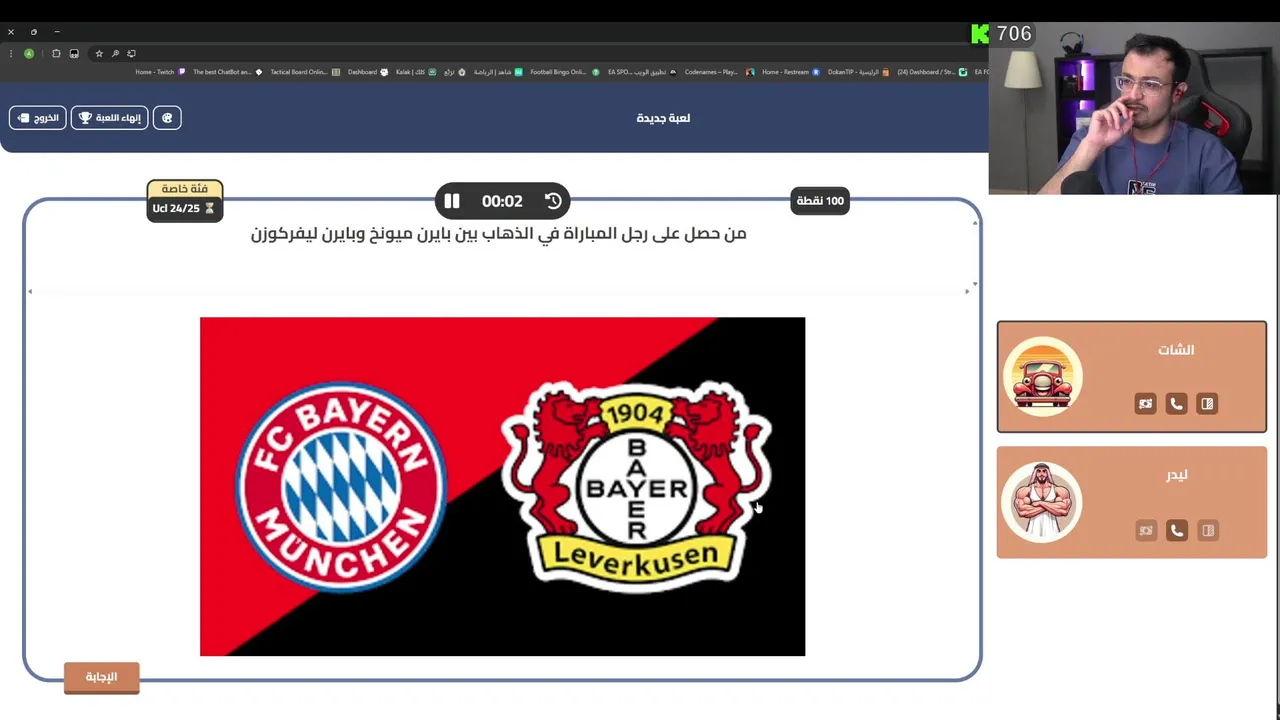
Task: Click the الخروج exit button
Action: (38, 118)
